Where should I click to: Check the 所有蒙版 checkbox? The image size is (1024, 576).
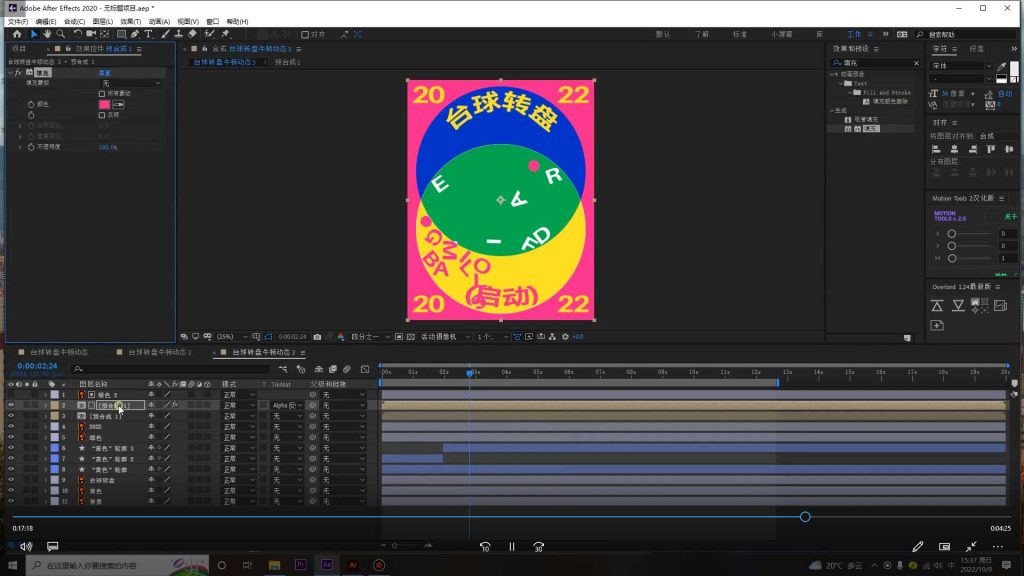pos(101,93)
